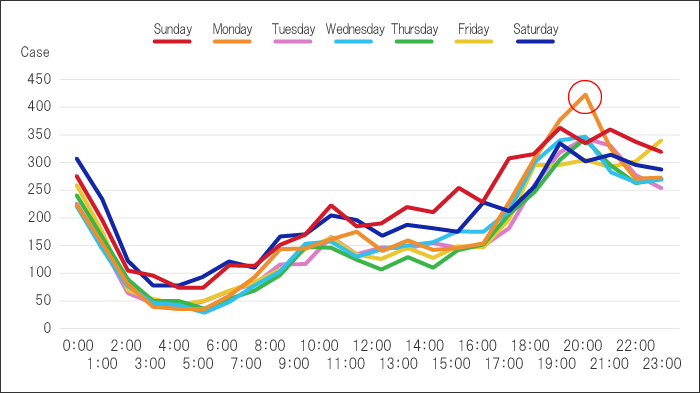Click the Friday legend label

(474, 29)
